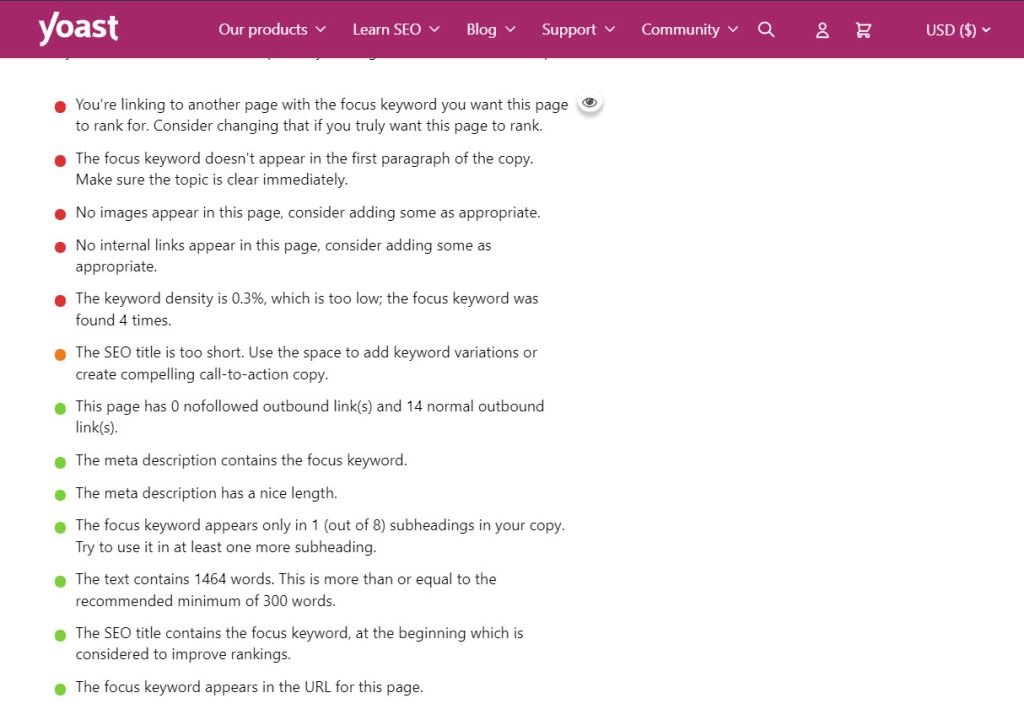Expand the Our products menu
The height and width of the screenshot is (725, 1024).
point(272,30)
